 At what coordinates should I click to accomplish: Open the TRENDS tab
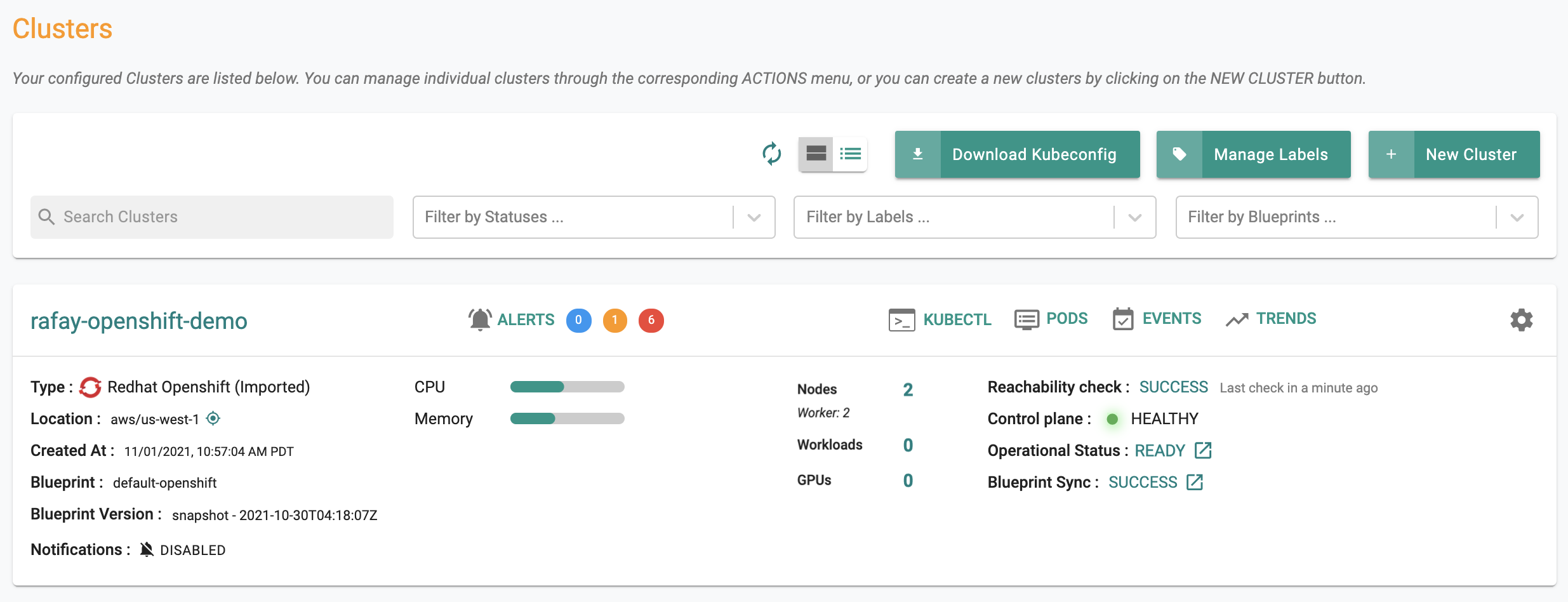tap(1286, 319)
